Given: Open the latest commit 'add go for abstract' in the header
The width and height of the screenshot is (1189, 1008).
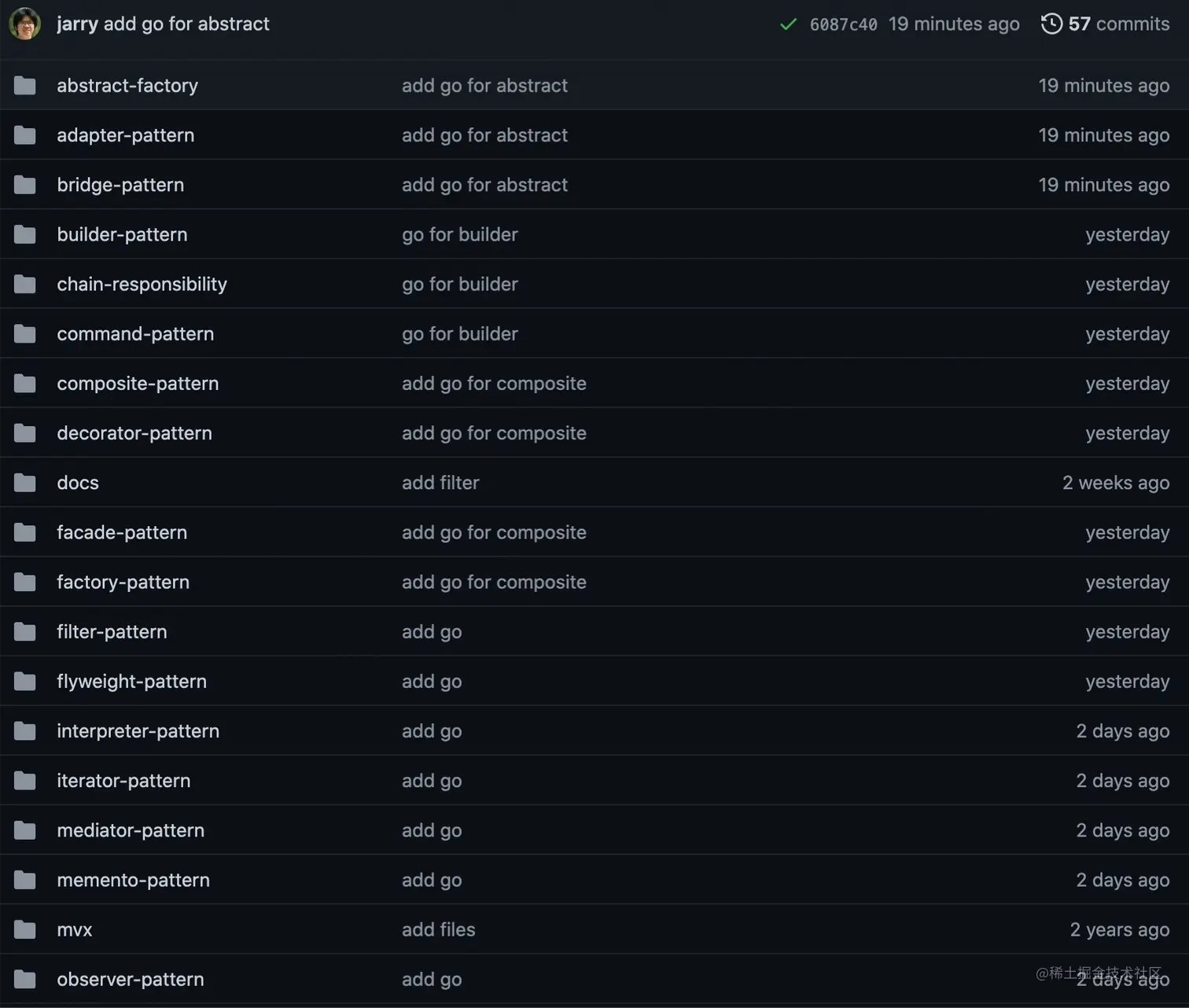Looking at the screenshot, I should click(186, 24).
